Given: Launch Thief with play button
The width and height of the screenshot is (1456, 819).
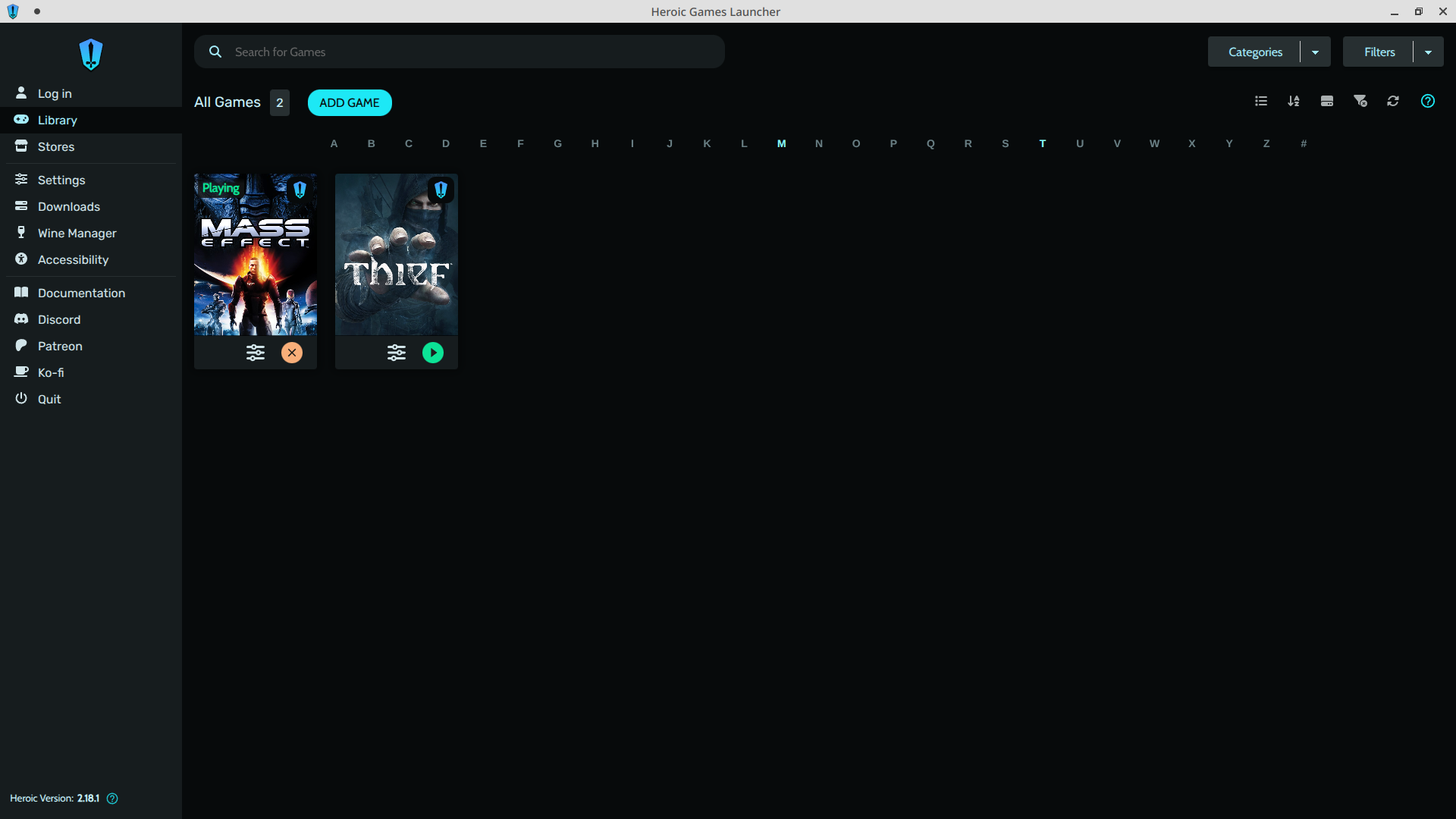Looking at the screenshot, I should [433, 353].
